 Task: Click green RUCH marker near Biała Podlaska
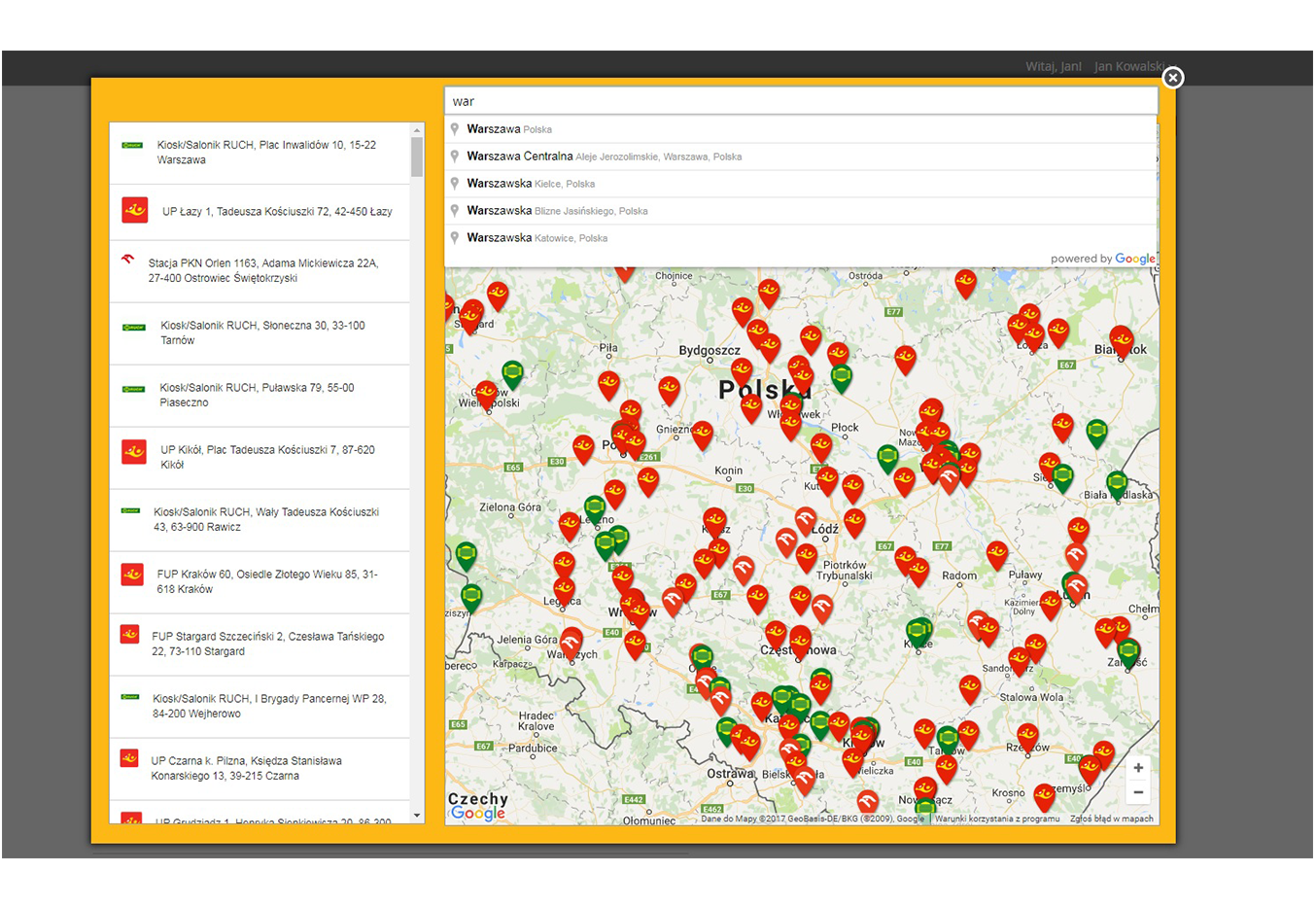[1118, 484]
